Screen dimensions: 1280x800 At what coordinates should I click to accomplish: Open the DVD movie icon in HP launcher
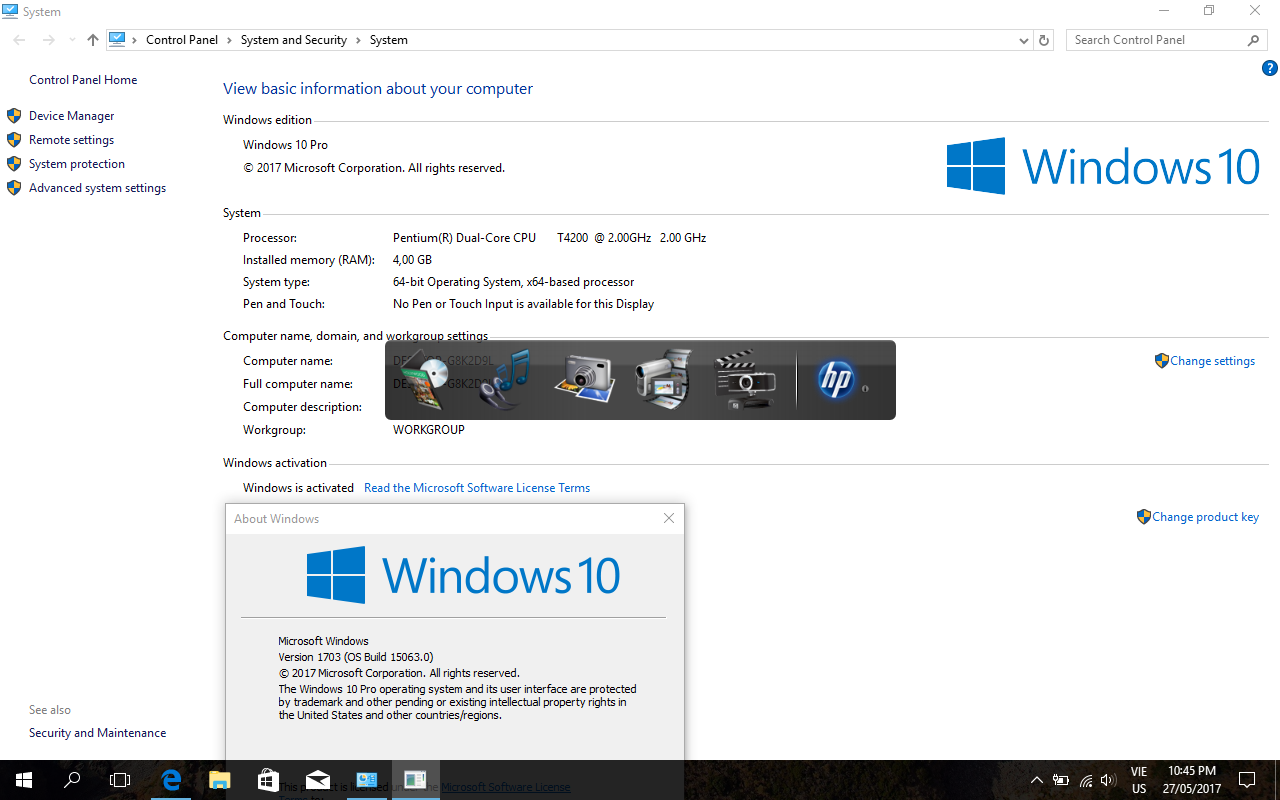(424, 378)
